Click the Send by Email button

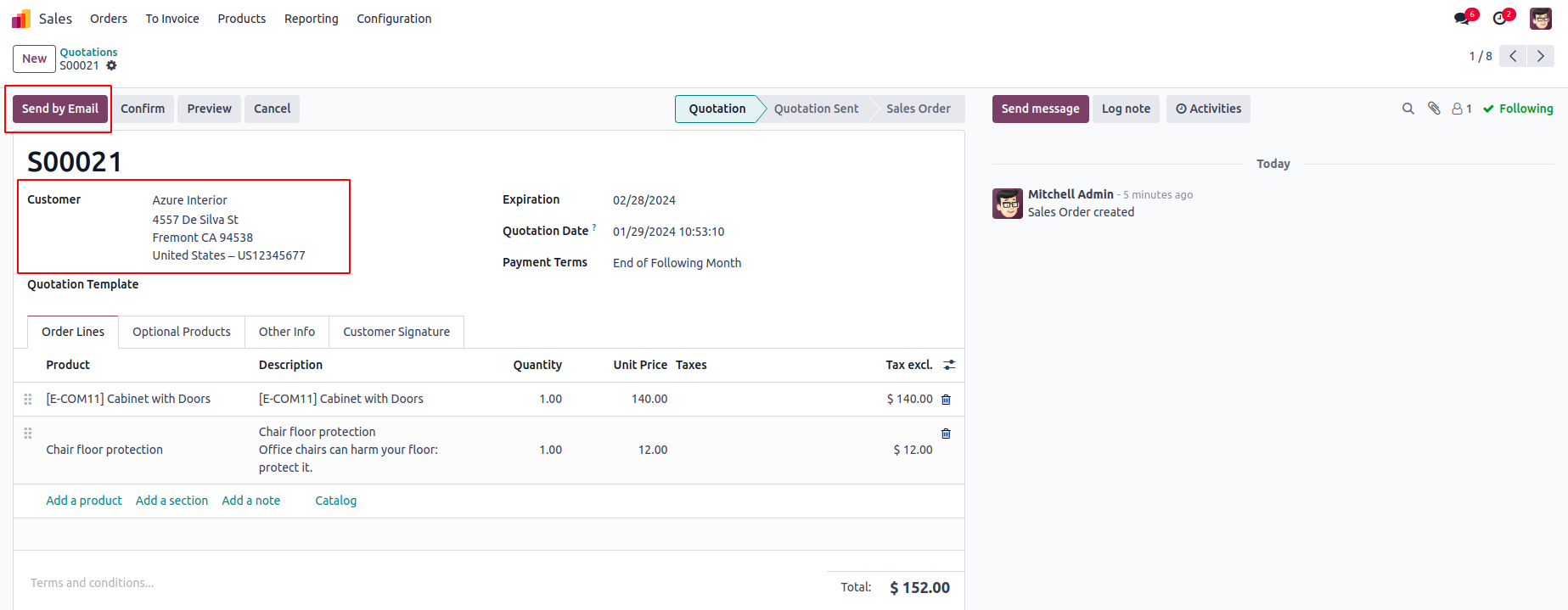60,109
